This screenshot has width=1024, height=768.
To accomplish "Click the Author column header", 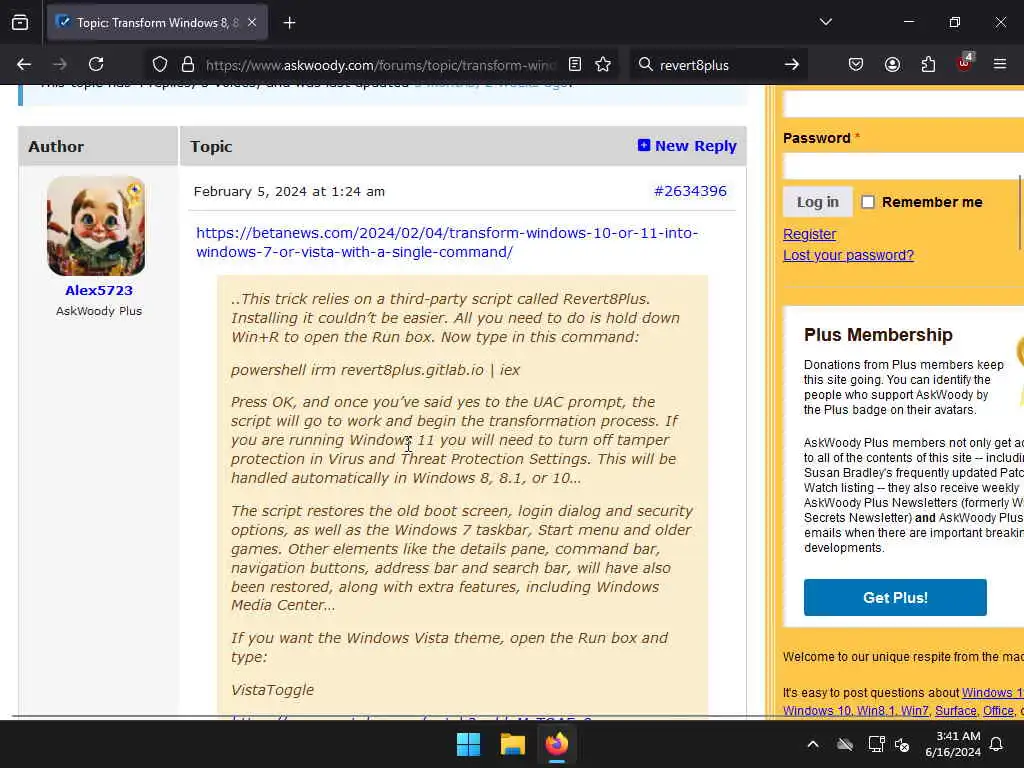I will click(56, 146).
